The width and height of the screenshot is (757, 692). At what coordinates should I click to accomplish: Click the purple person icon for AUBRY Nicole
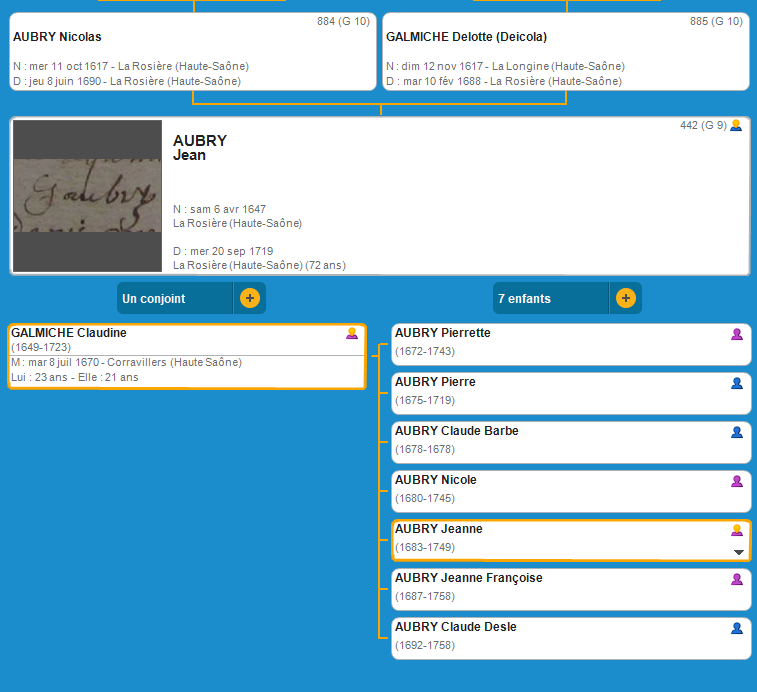tap(737, 481)
